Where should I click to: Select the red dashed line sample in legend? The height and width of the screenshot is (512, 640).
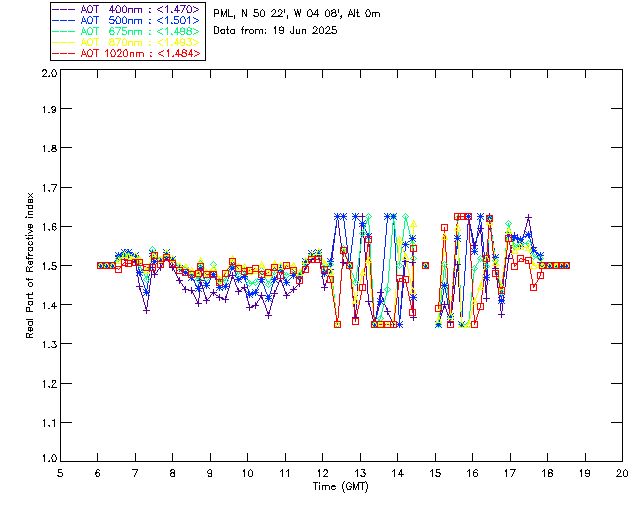pyautogui.click(x=64, y=53)
